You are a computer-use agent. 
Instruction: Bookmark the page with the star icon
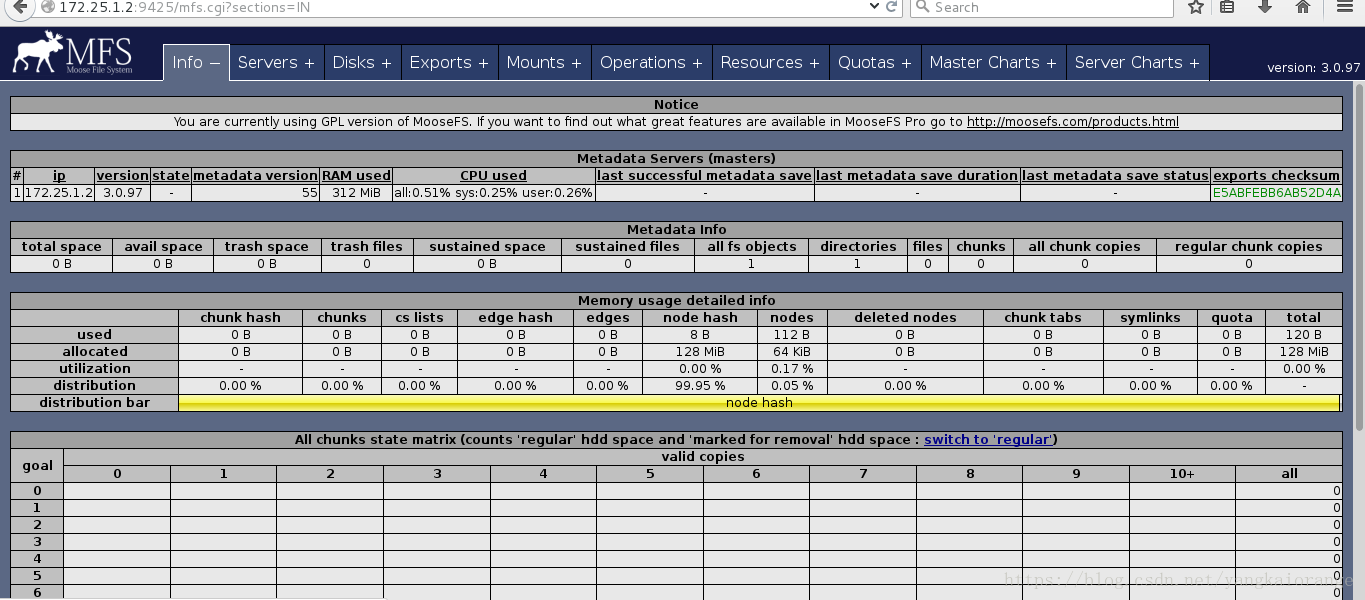coord(1195,7)
